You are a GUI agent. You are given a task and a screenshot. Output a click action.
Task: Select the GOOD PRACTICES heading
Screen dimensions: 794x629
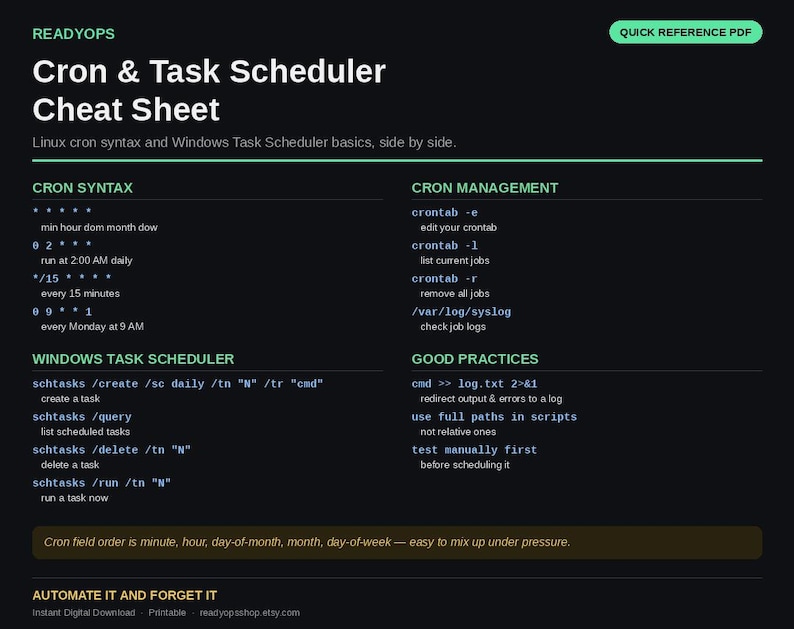[475, 359]
